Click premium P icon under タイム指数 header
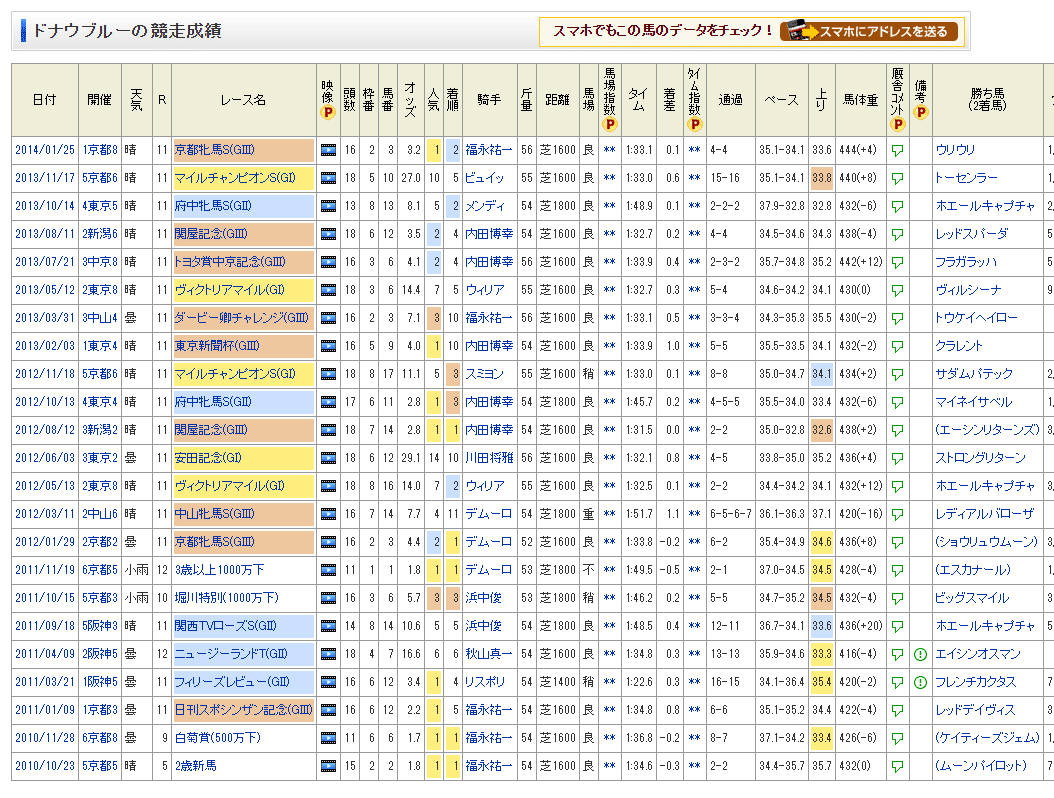 694,125
